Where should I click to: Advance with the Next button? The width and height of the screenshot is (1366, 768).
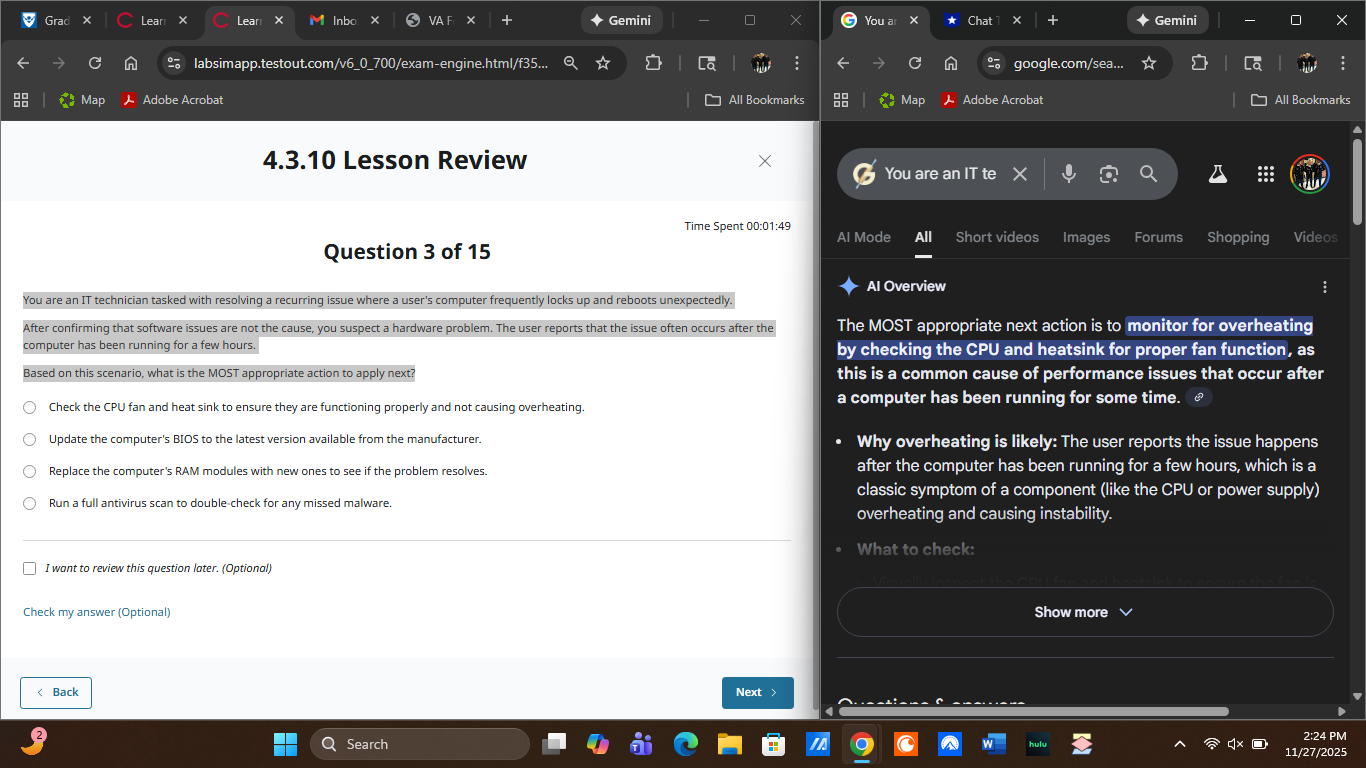click(758, 693)
